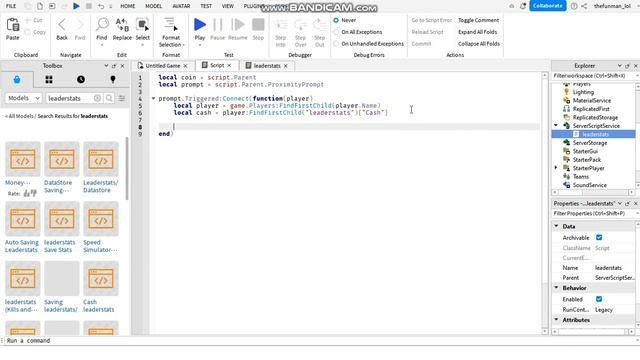
Task: Open Toolbox Inventory grid tab
Action: click(x=49, y=80)
